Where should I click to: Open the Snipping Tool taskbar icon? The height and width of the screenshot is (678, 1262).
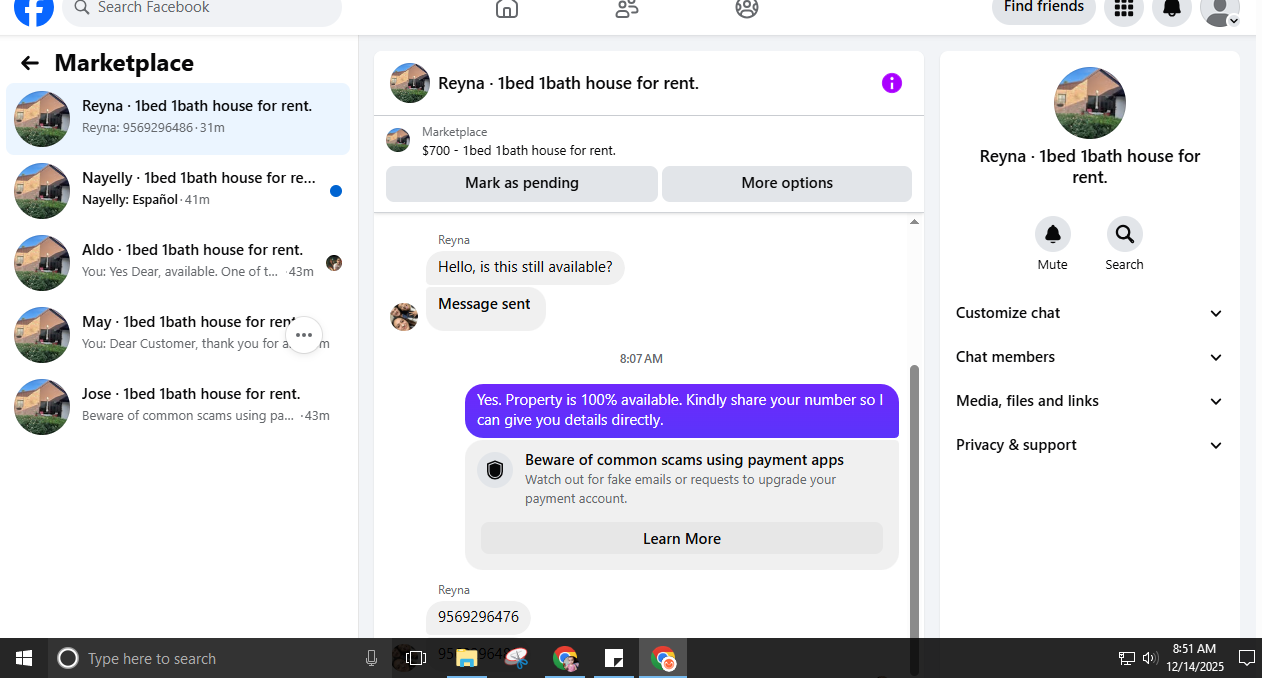pyautogui.click(x=516, y=658)
